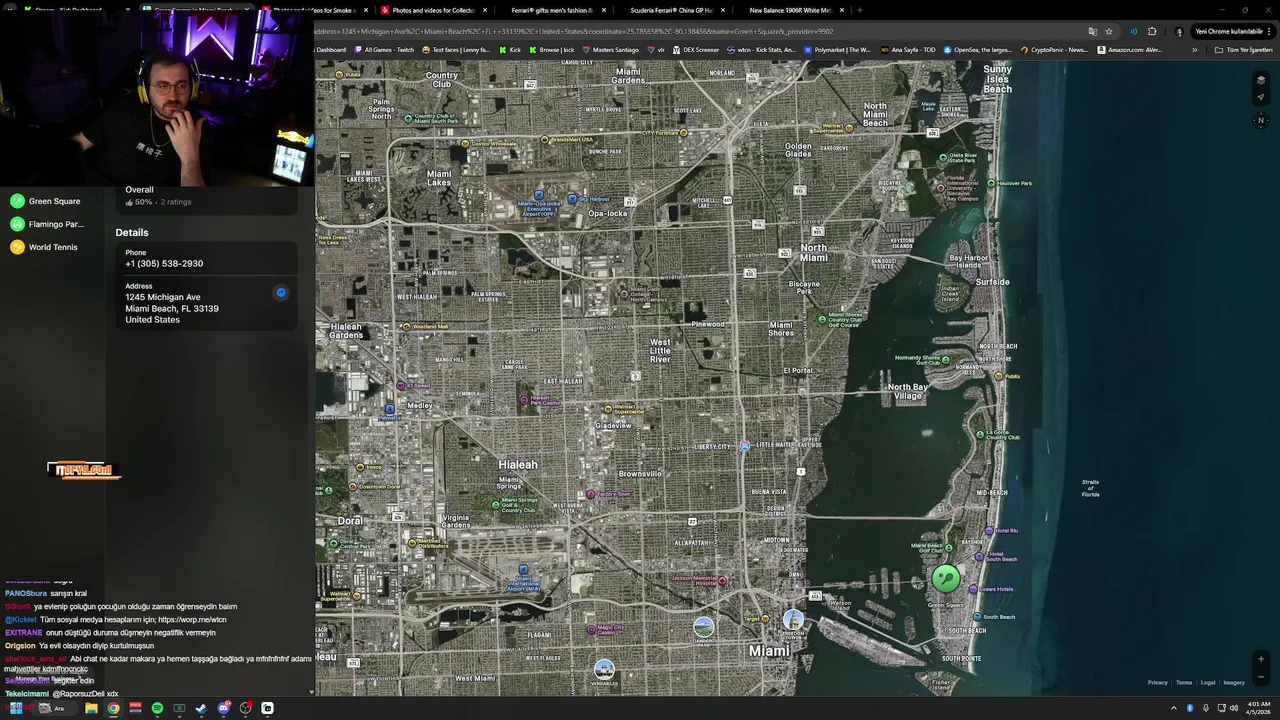Open Google Chrome from the taskbar
This screenshot has height=720, width=1280.
(x=113, y=708)
